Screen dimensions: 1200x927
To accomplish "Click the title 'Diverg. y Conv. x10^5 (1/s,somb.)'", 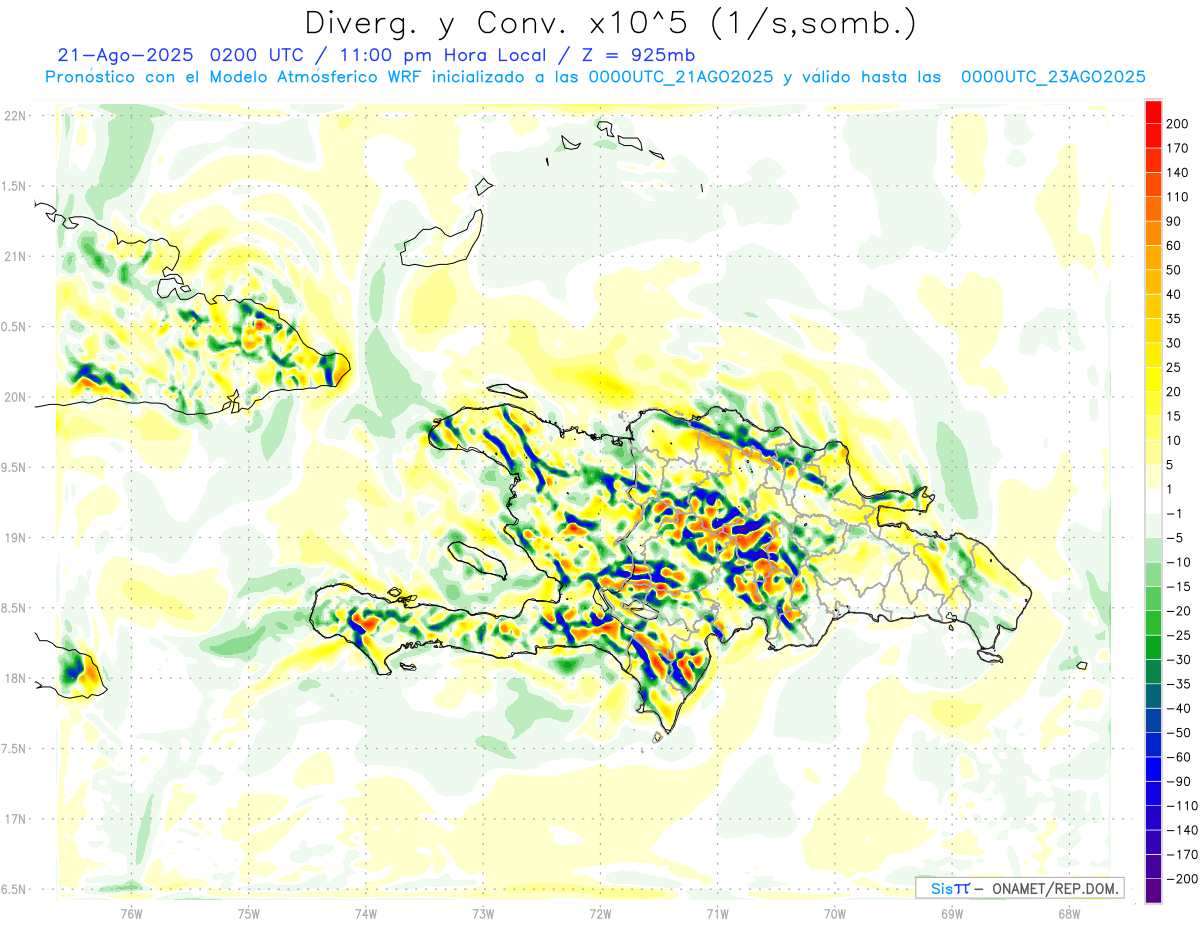I will point(610,23).
